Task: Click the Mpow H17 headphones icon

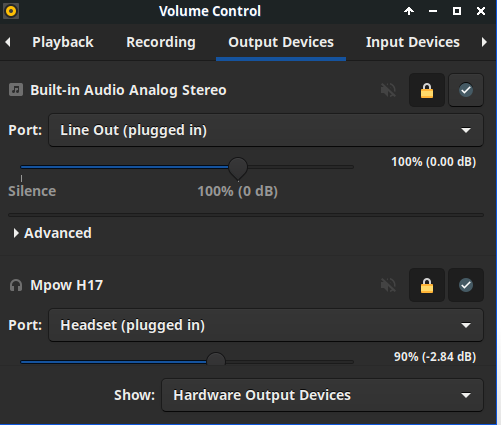Action: [x=16, y=285]
